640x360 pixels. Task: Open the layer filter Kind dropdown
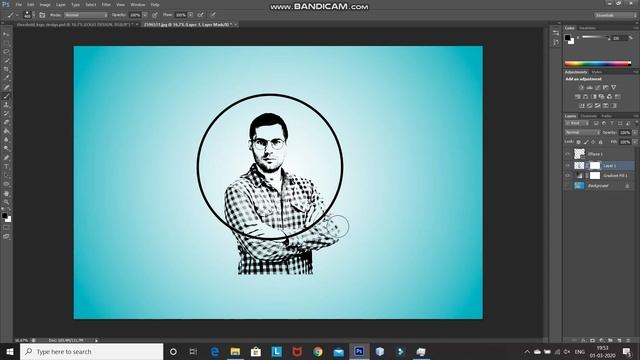577,123
